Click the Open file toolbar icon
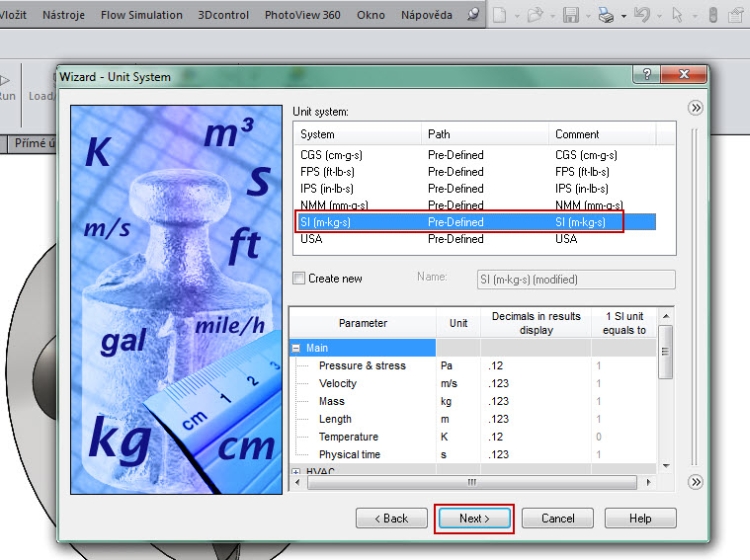This screenshot has width=750, height=560. coord(535,15)
